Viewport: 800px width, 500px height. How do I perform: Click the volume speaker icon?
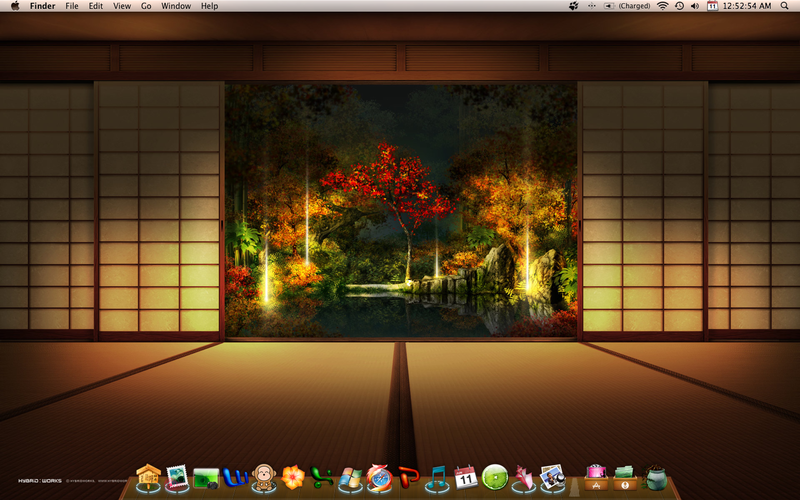695,6
